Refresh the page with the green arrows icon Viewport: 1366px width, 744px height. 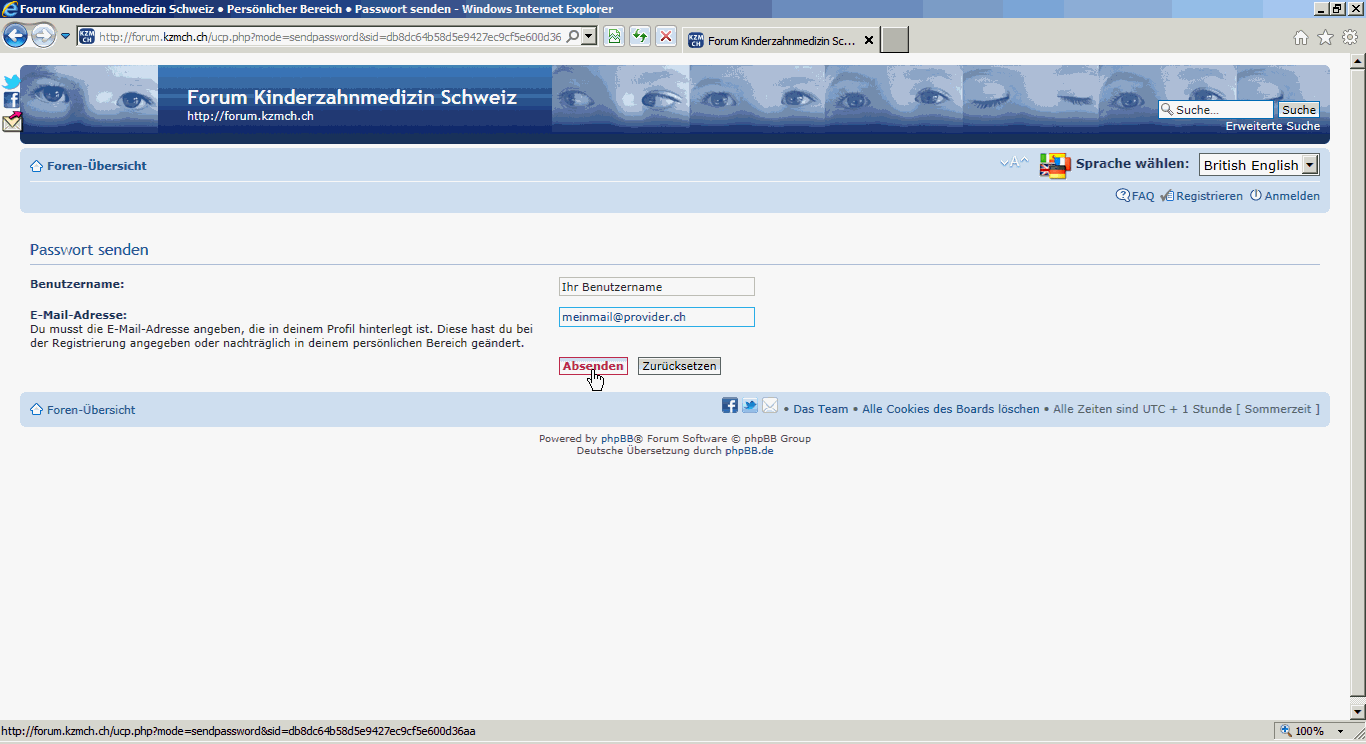coord(640,37)
